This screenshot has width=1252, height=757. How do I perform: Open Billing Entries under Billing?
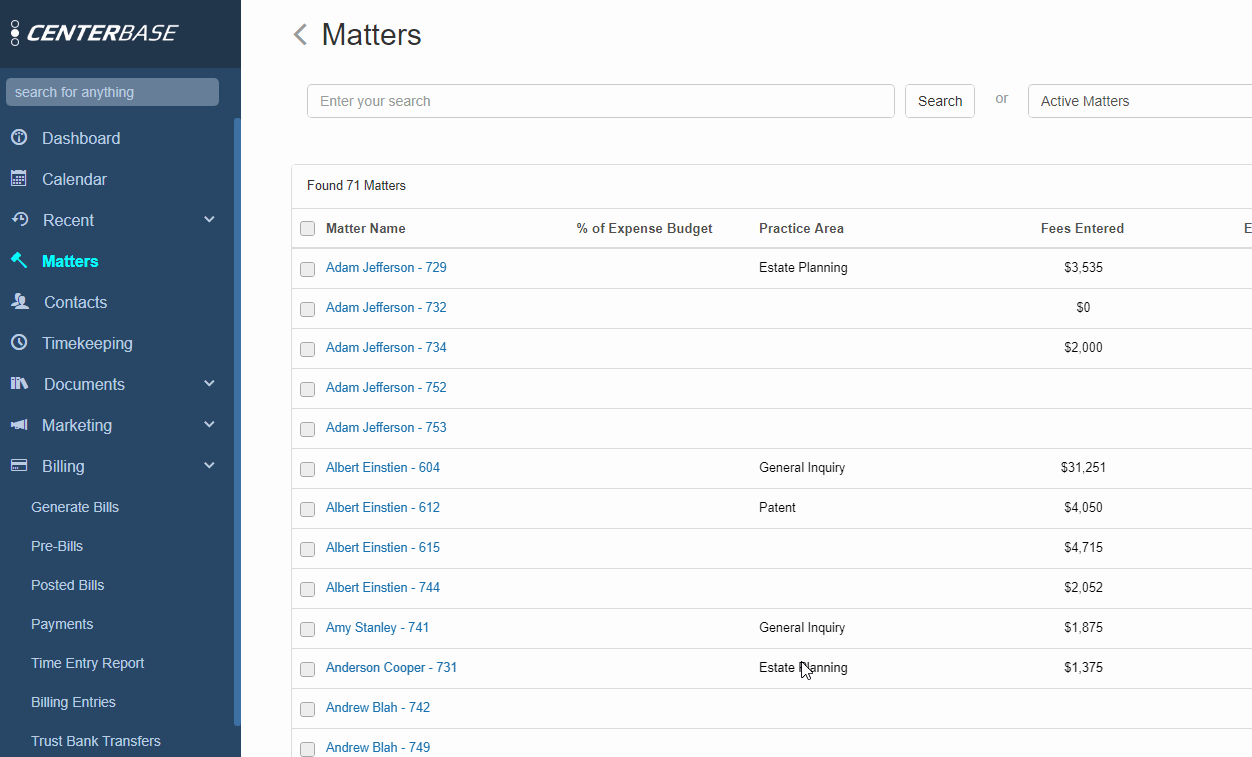click(x=73, y=702)
